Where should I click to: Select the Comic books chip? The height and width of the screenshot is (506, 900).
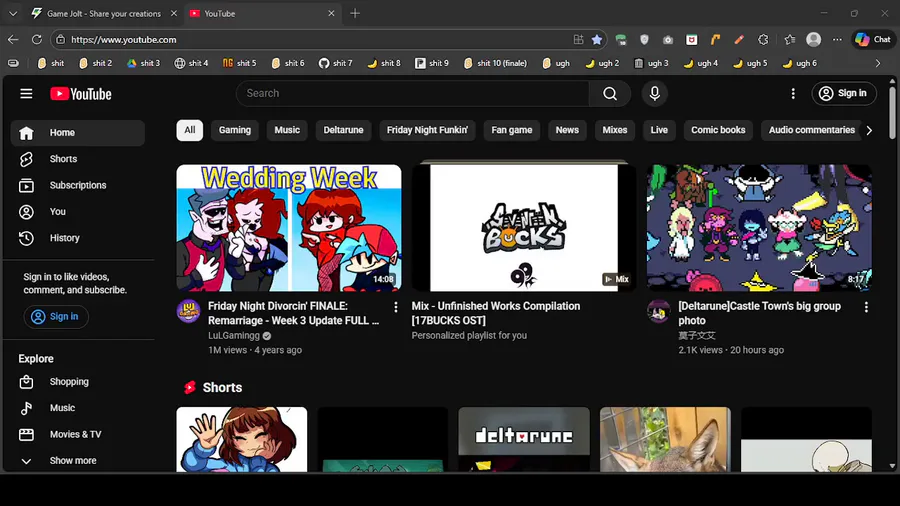click(x=718, y=130)
